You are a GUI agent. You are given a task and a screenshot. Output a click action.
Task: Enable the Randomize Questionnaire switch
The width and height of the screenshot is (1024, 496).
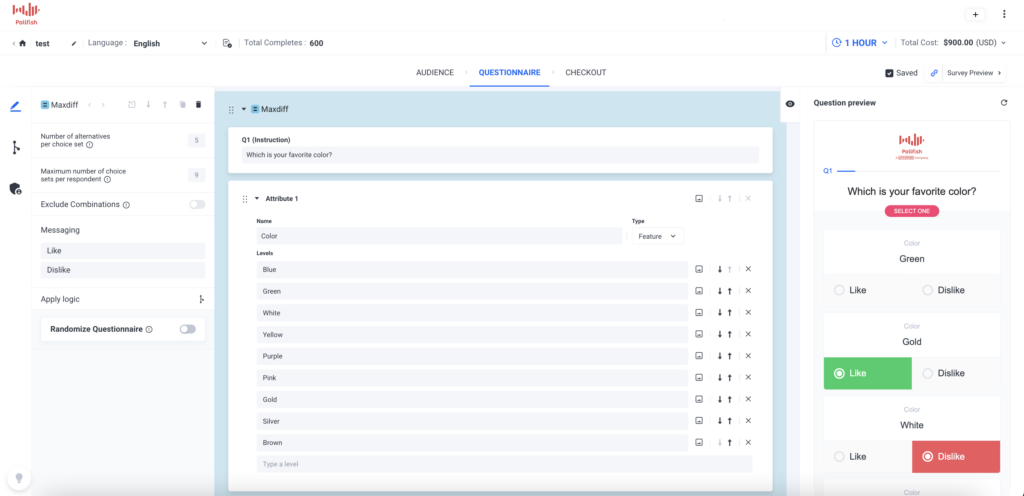click(x=187, y=329)
